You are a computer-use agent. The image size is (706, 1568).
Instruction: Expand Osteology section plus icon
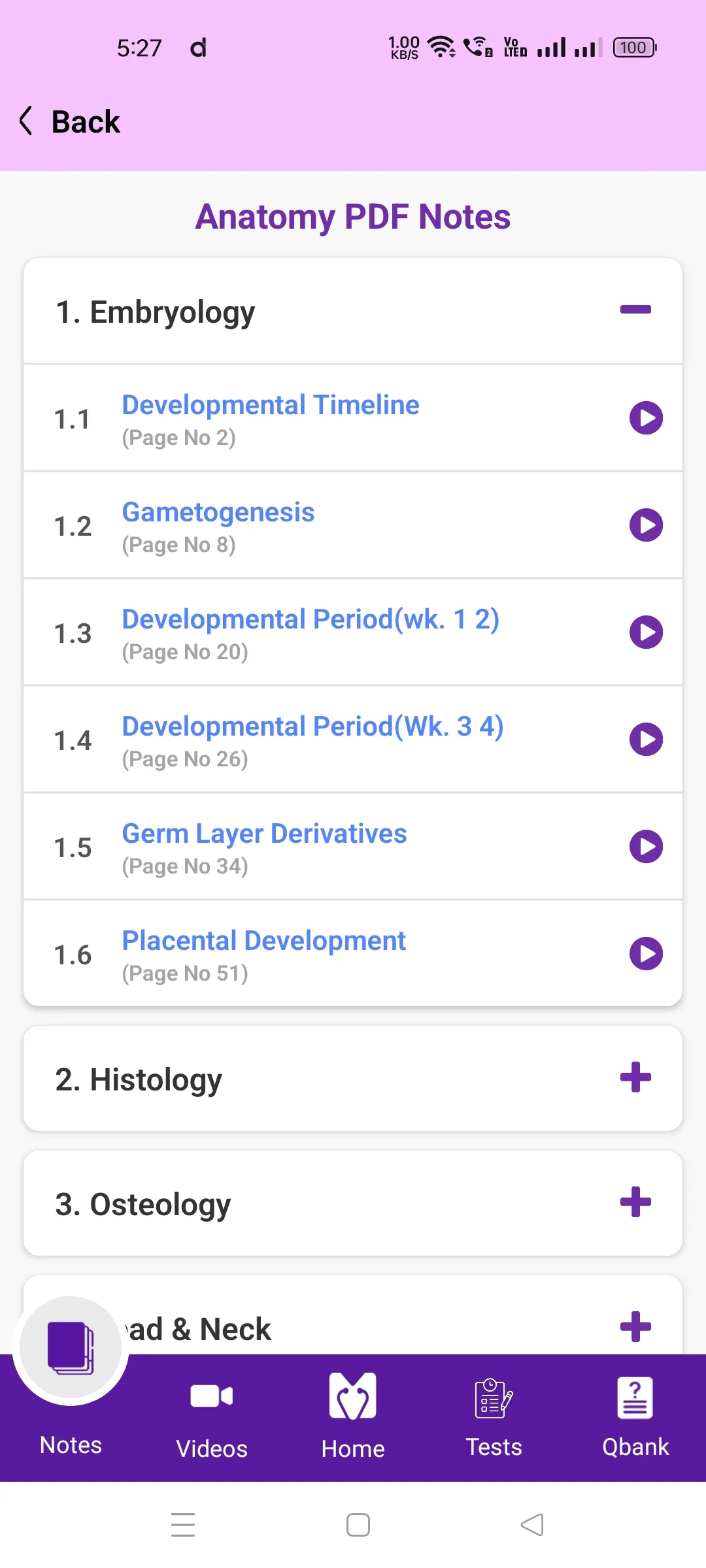(635, 1202)
